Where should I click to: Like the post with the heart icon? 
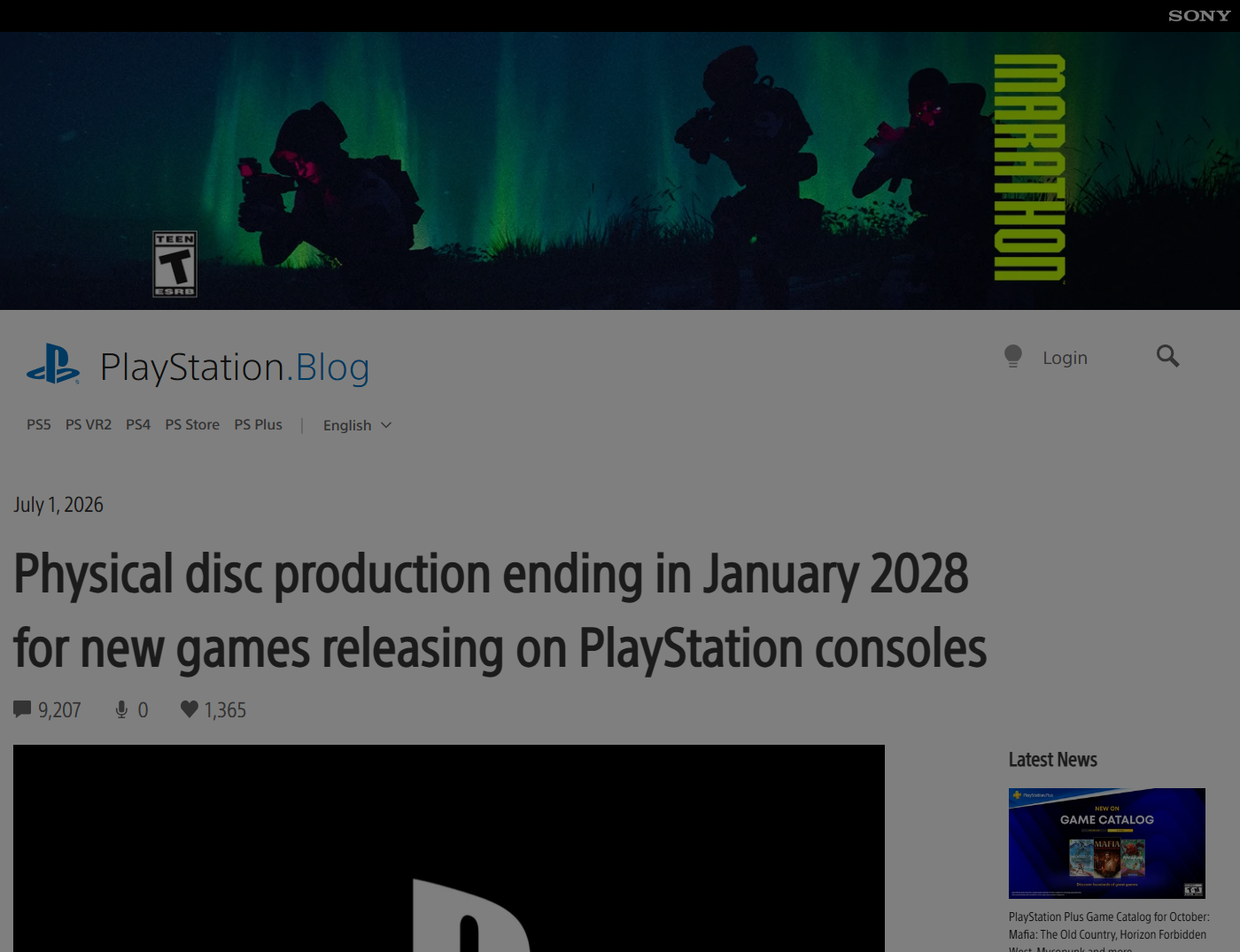189,708
